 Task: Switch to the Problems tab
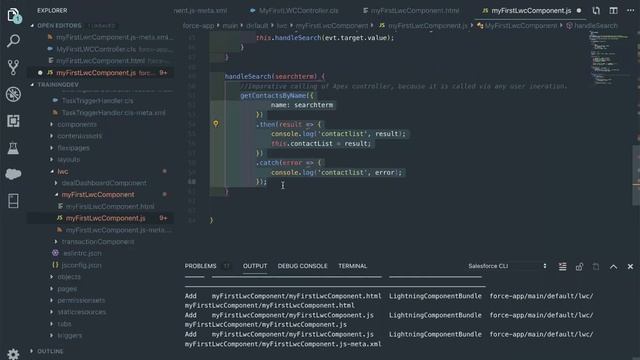click(200, 266)
